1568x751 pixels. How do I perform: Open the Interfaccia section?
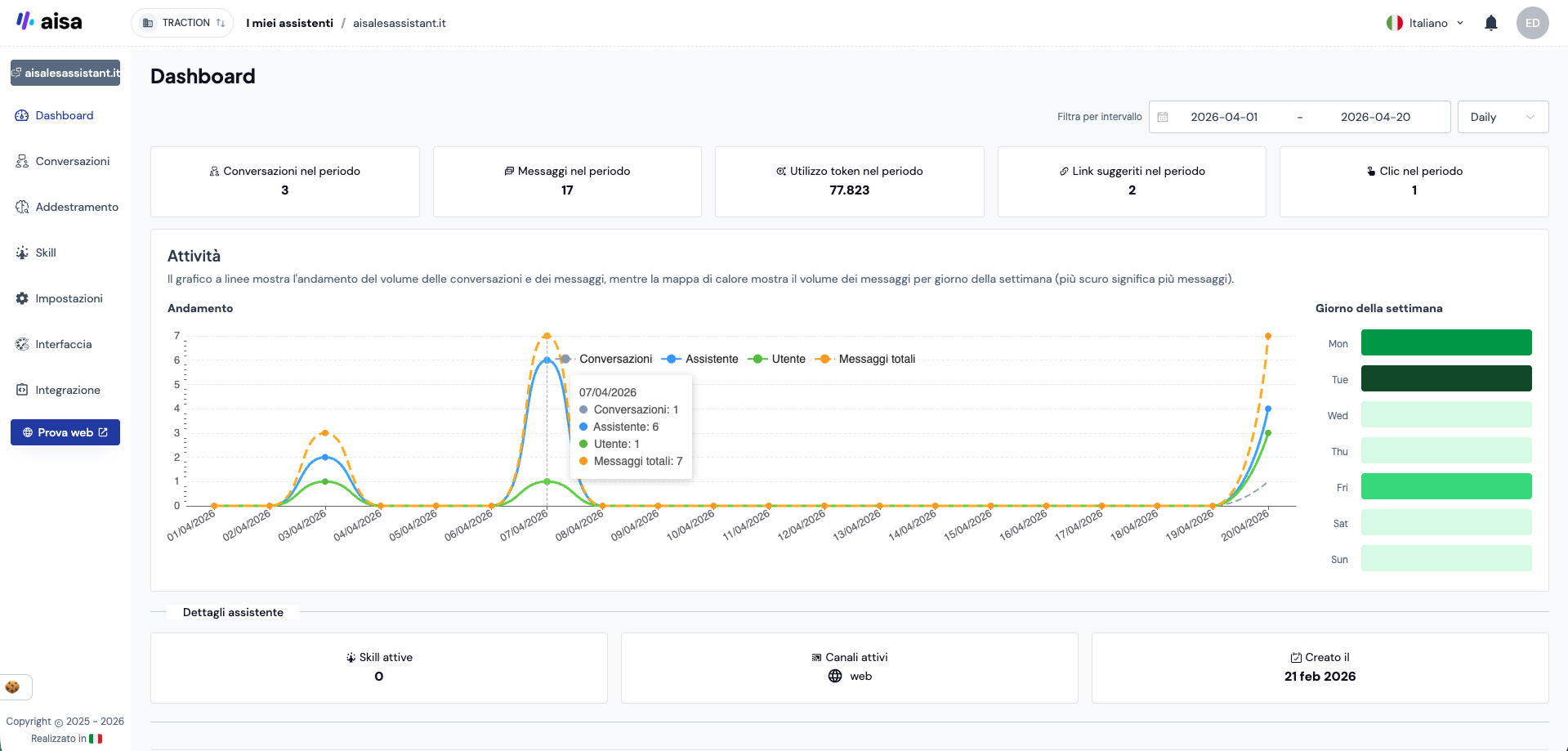[x=64, y=344]
